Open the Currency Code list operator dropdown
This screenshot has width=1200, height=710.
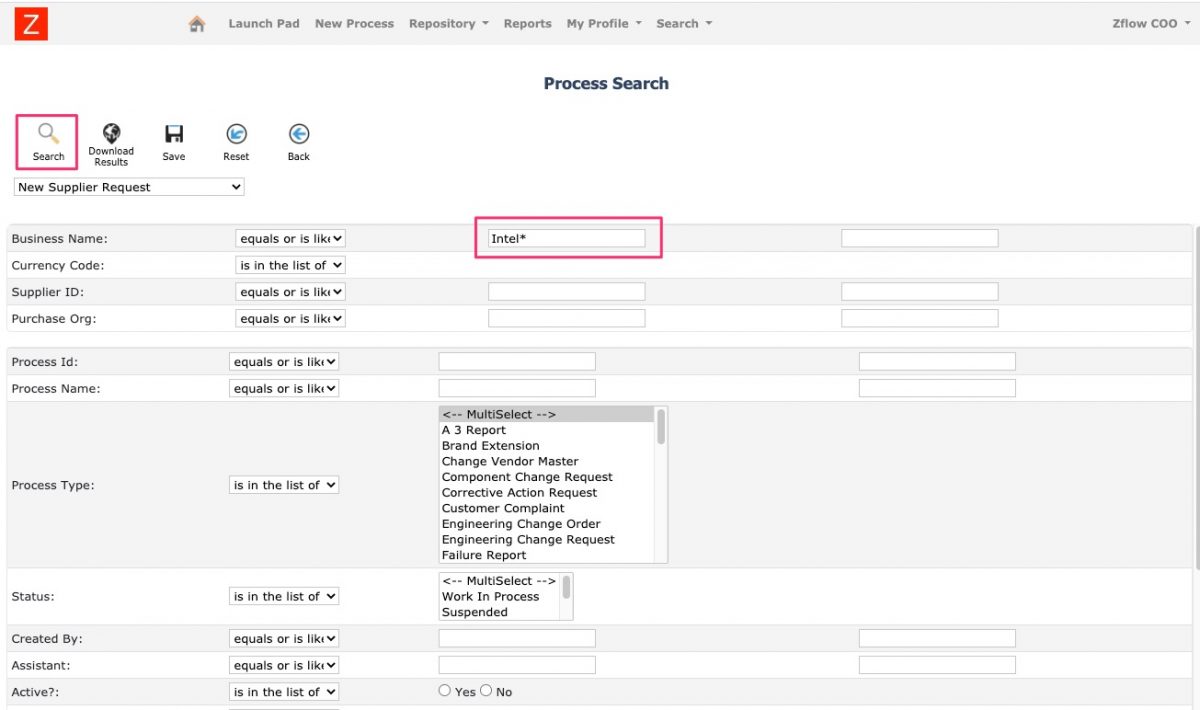point(290,264)
